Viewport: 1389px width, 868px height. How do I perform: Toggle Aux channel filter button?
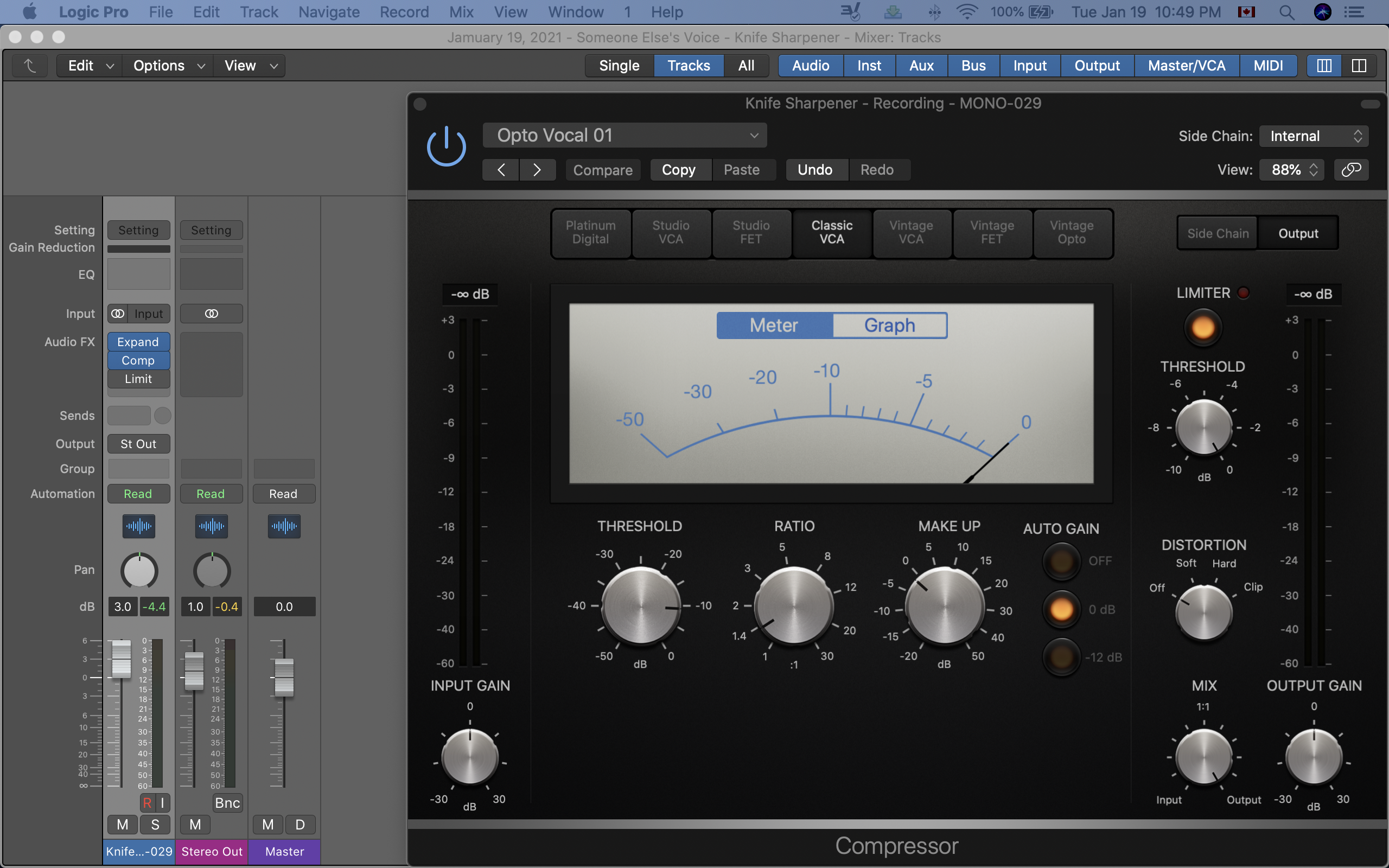pyautogui.click(x=921, y=66)
